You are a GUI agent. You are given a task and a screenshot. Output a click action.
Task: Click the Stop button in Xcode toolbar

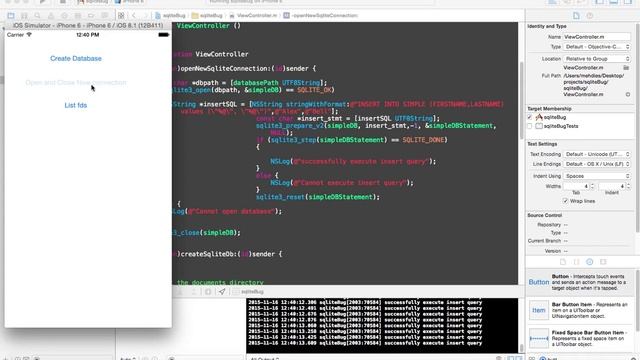(62, 2)
